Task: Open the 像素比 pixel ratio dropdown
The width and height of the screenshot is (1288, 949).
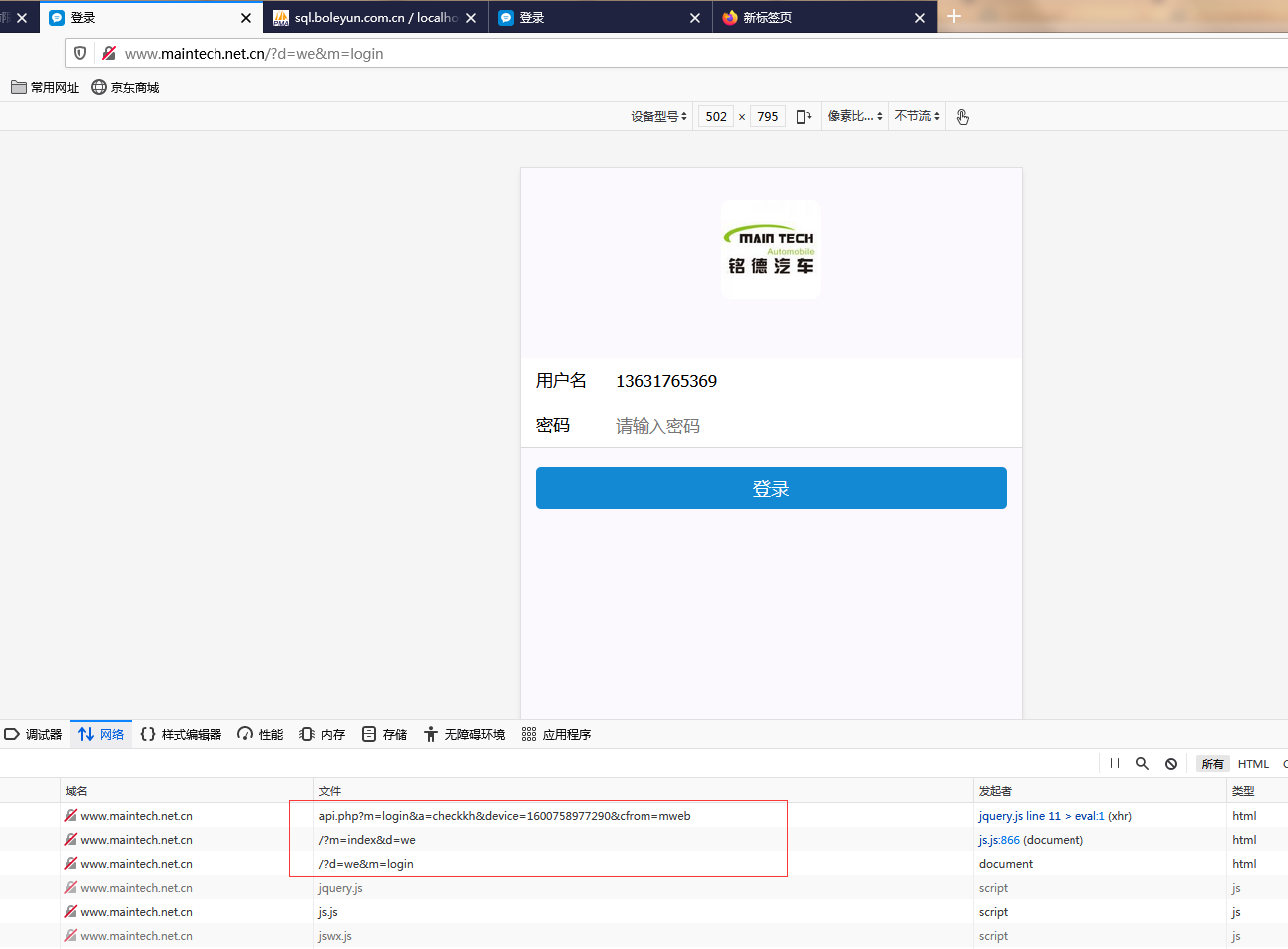Action: point(855,117)
